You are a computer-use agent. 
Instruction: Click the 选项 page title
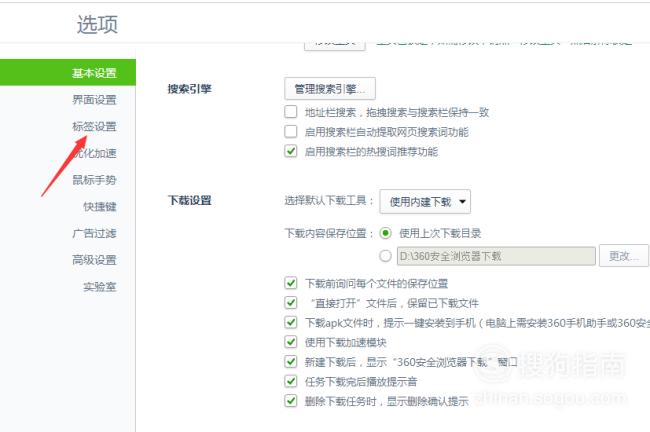click(97, 24)
